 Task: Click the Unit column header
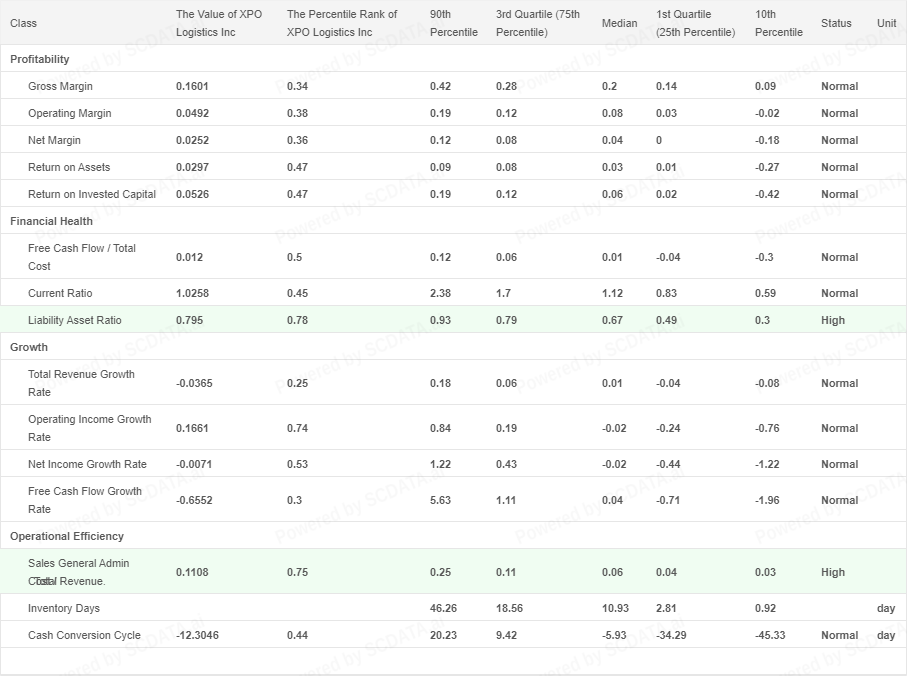tap(886, 23)
